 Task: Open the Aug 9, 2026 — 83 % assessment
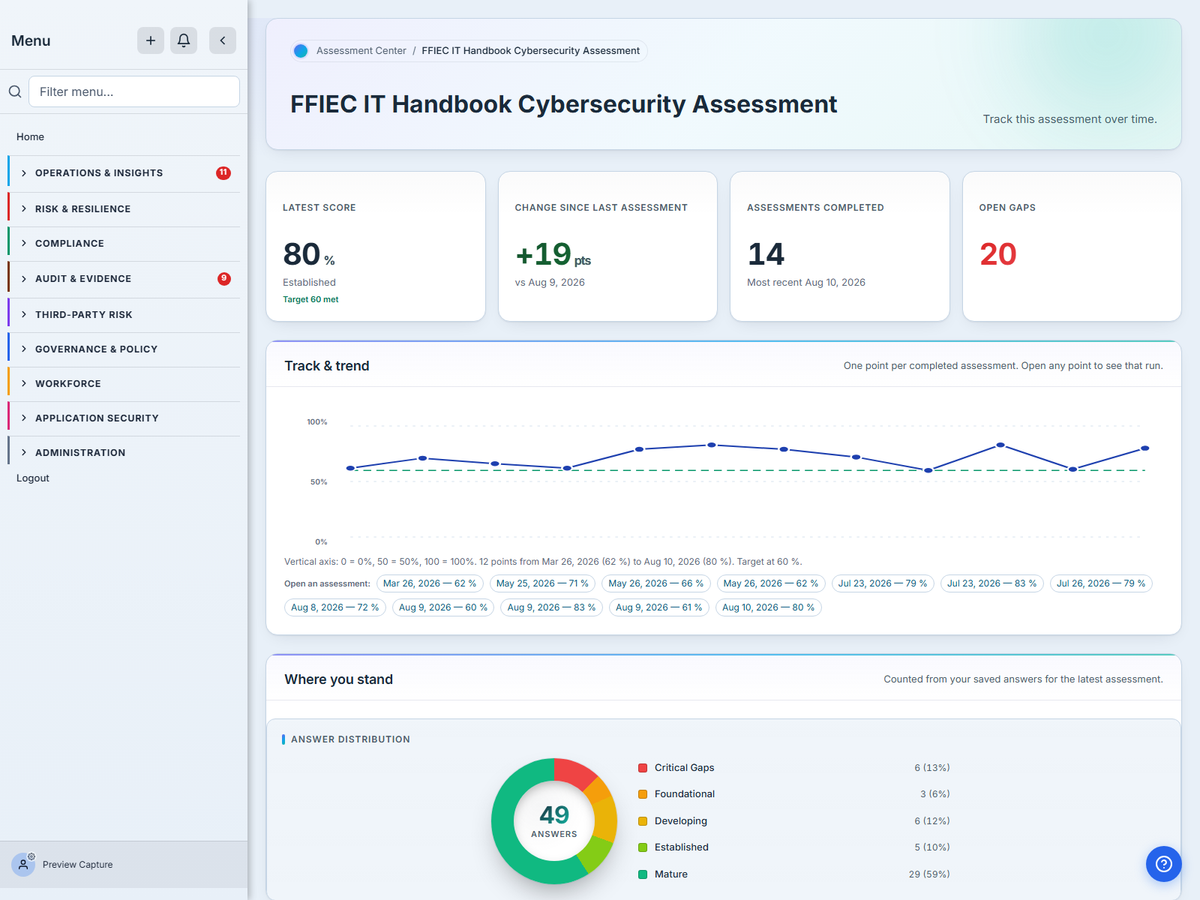pos(552,607)
